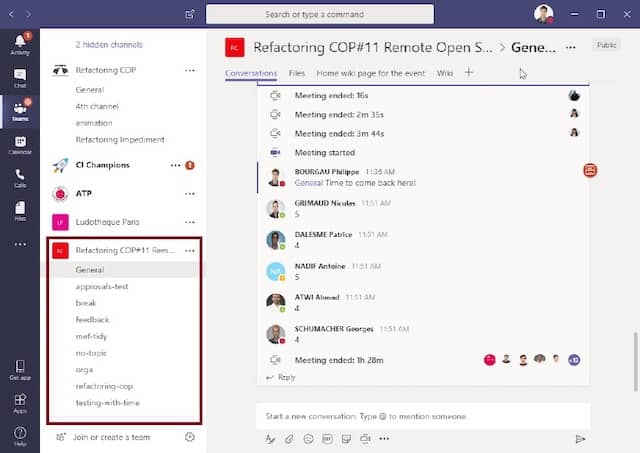Switch to the Conversations tab

tap(251, 73)
